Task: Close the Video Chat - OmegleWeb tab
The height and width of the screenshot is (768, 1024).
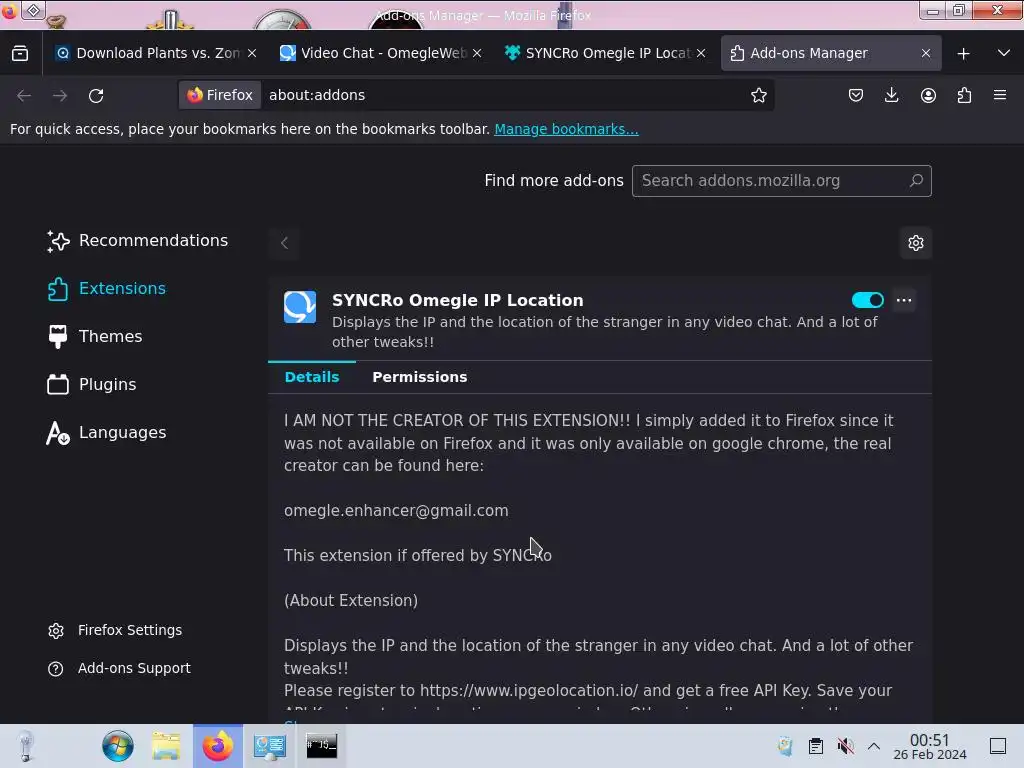Action: [x=477, y=54]
